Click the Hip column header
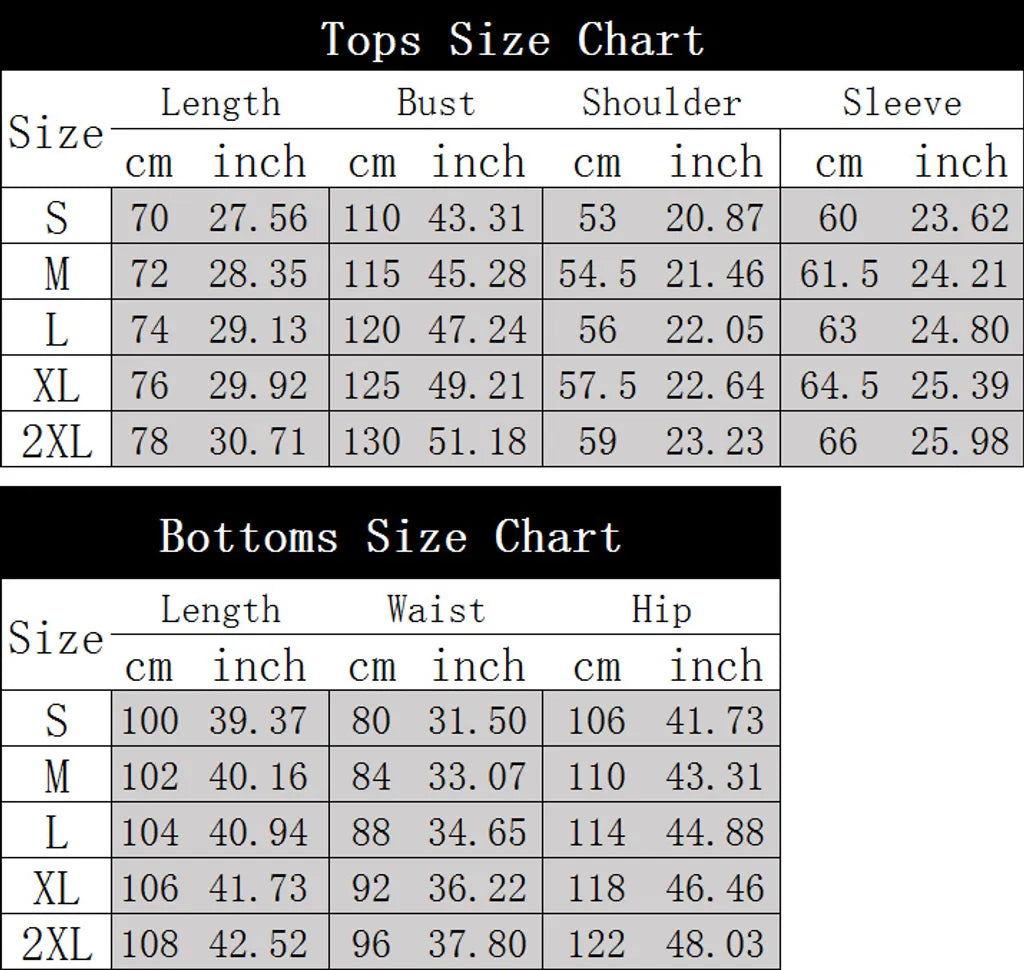 pyautogui.click(x=662, y=609)
